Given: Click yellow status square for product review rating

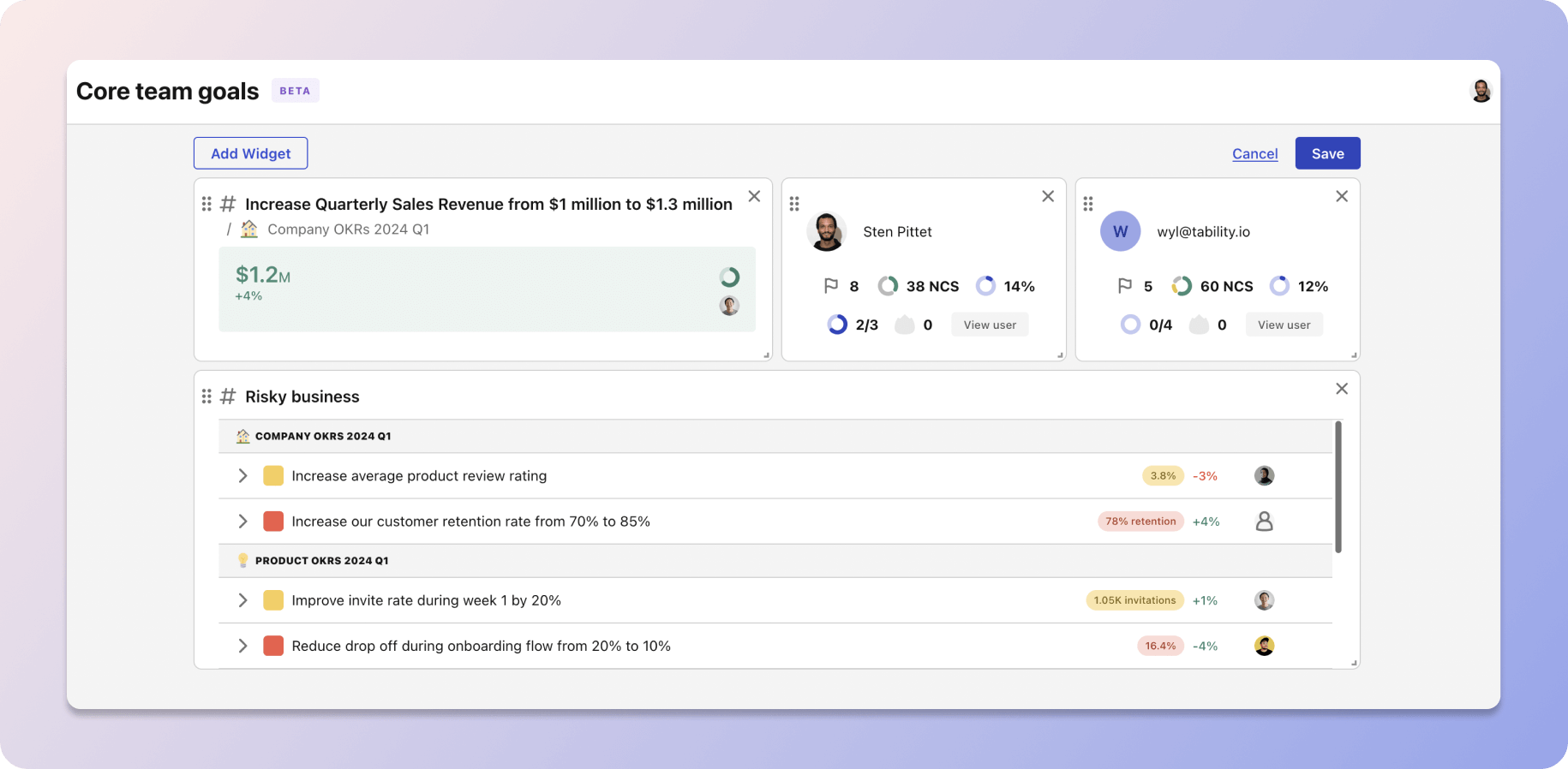Looking at the screenshot, I should point(273,475).
